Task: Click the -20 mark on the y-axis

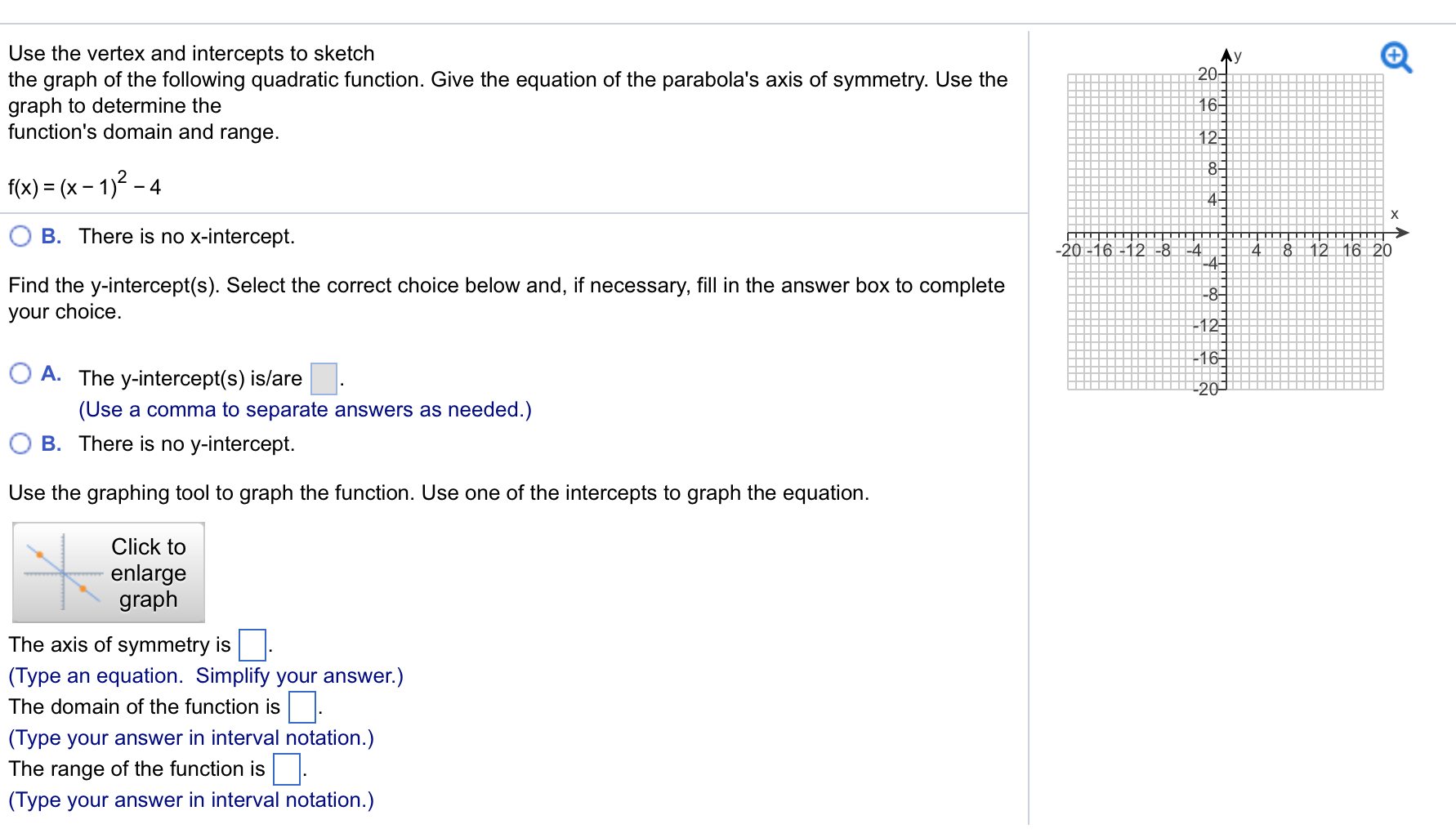Action: click(1207, 390)
